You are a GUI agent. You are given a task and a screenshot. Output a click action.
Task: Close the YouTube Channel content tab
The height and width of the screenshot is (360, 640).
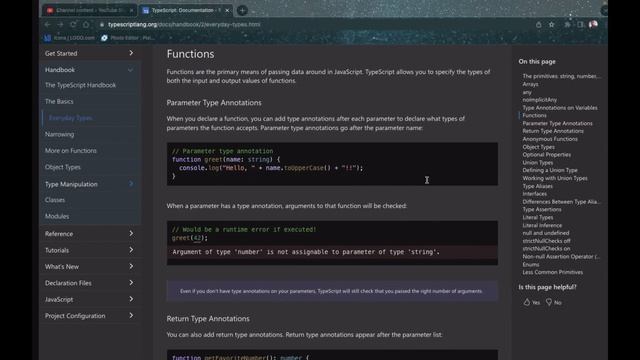point(131,11)
